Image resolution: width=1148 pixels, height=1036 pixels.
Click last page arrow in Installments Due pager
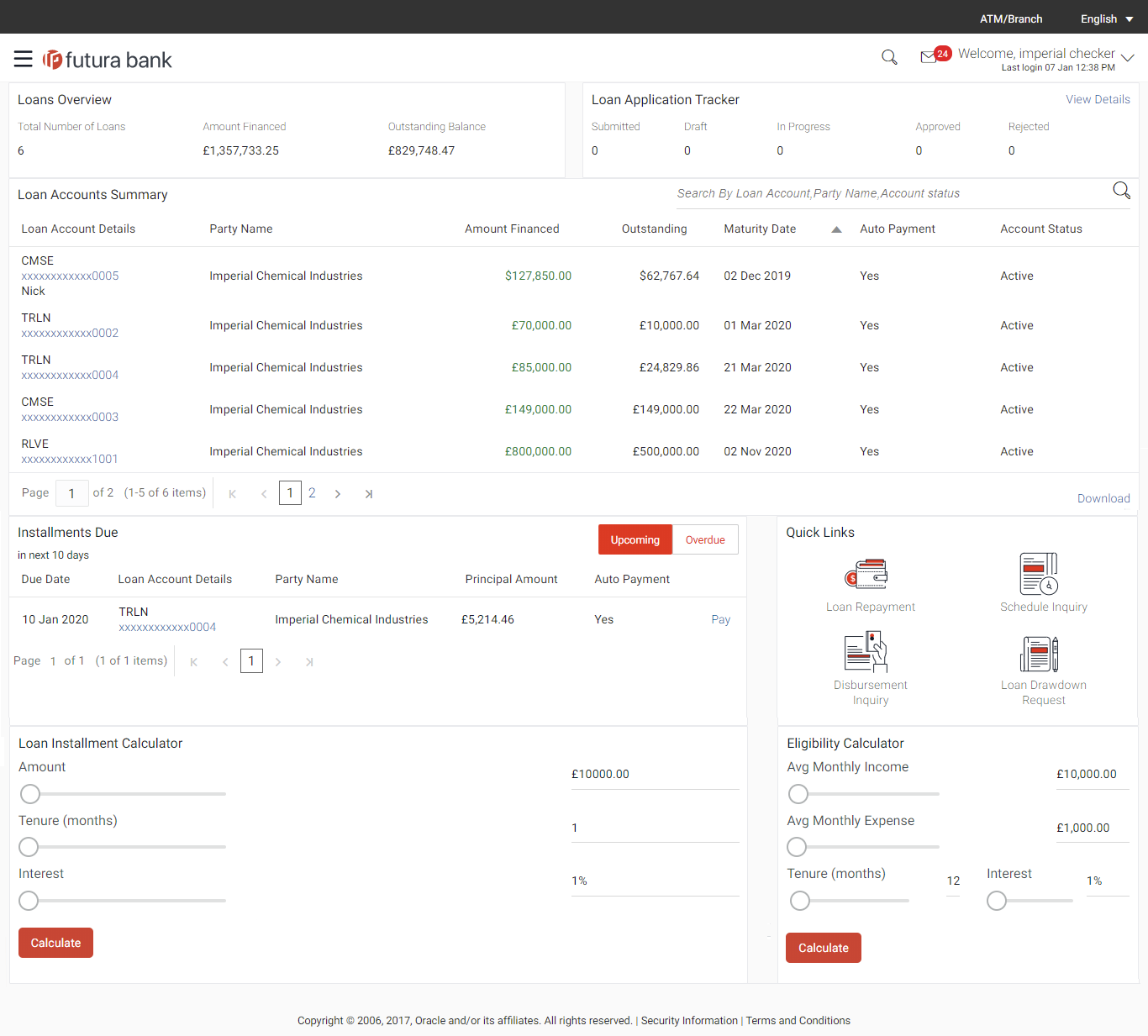pos(309,662)
